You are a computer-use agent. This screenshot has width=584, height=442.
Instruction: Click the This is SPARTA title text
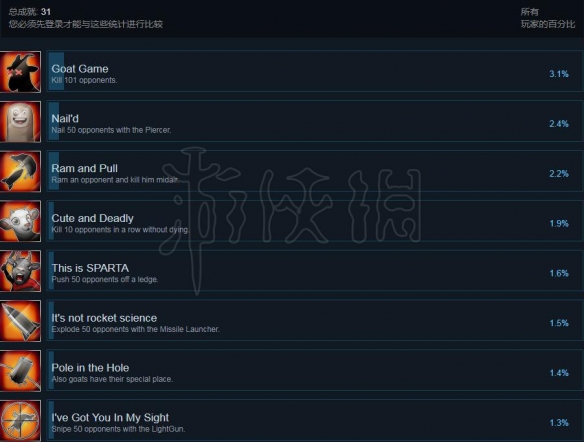tap(90, 268)
